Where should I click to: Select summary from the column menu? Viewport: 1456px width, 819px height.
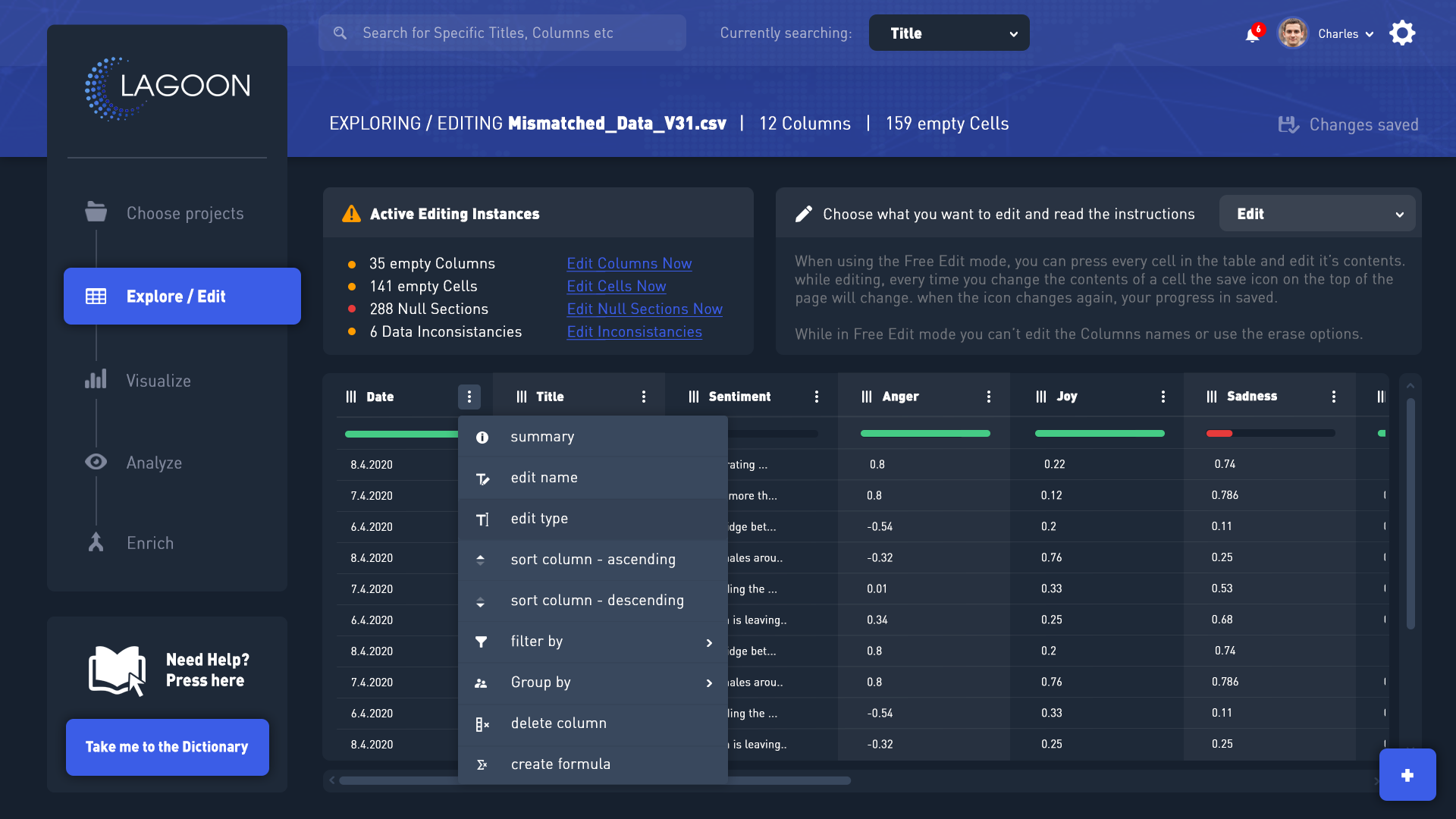click(593, 437)
